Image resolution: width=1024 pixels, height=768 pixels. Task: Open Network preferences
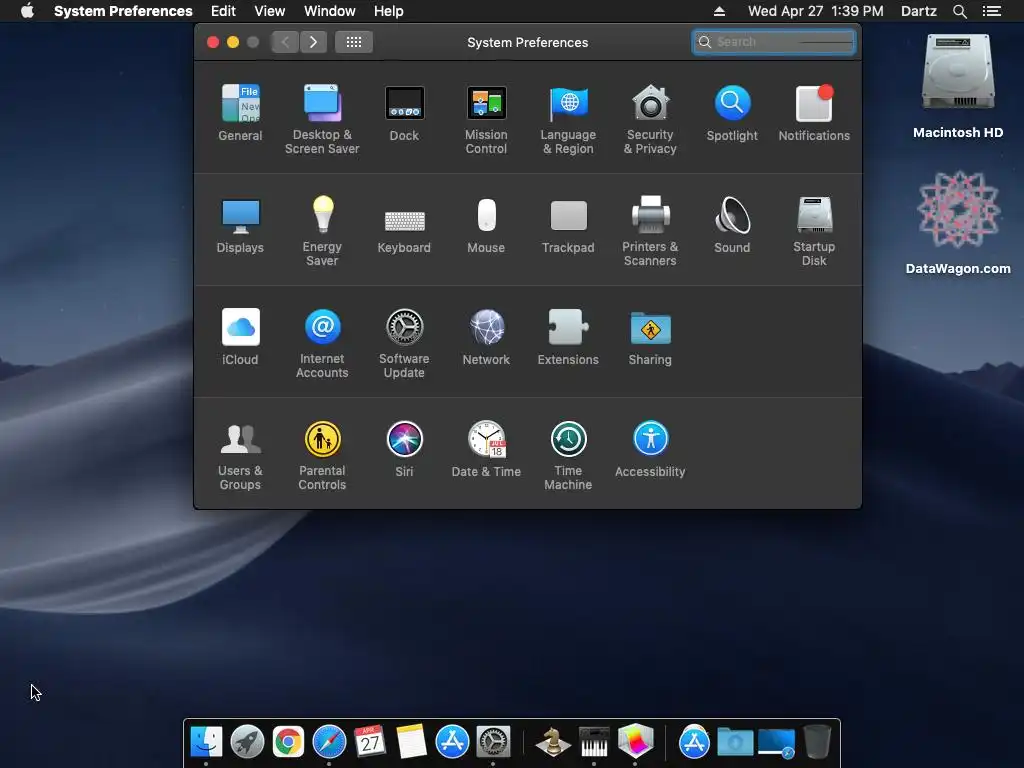(486, 336)
